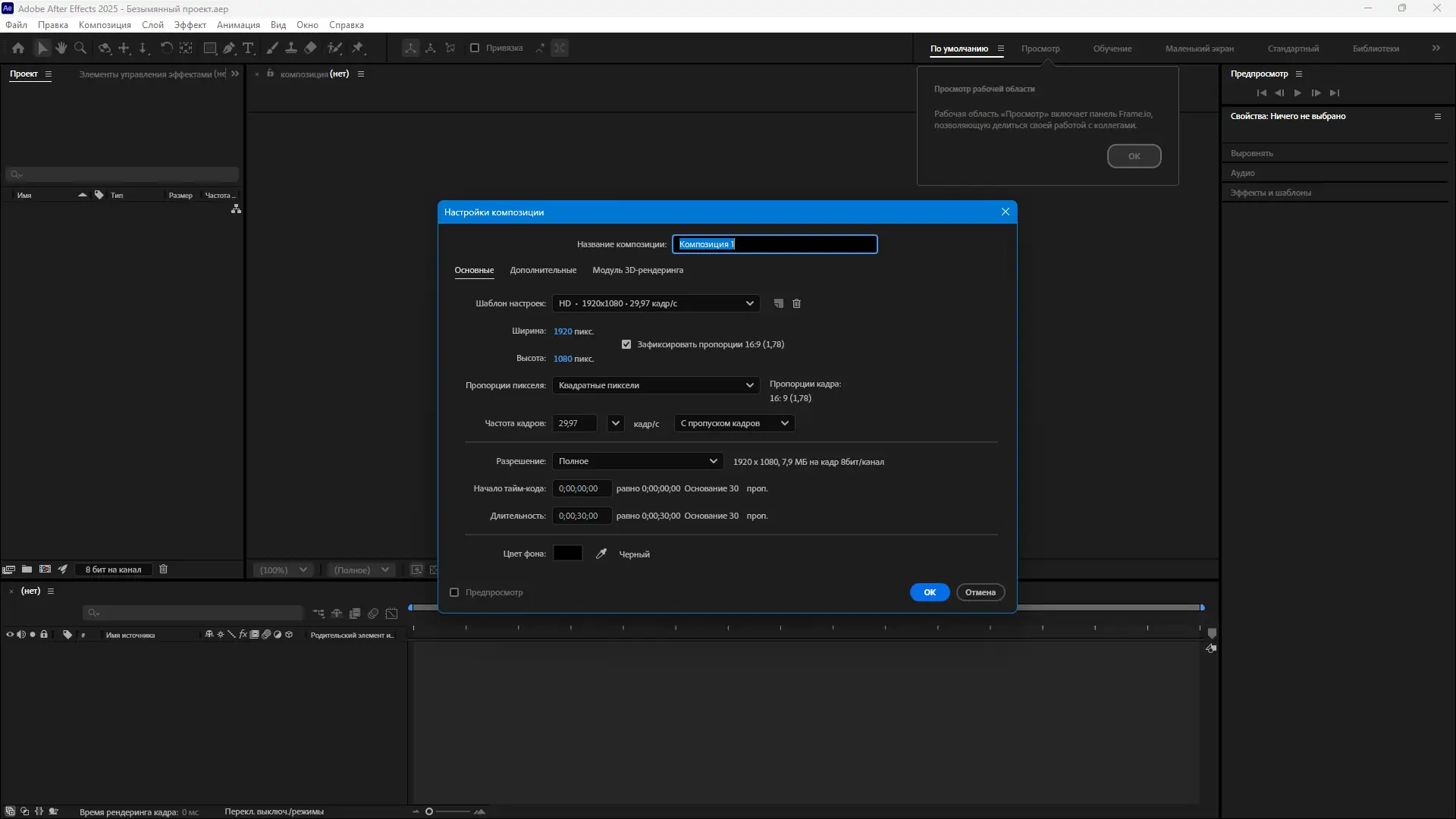Click the Отмена cancel button

980,592
